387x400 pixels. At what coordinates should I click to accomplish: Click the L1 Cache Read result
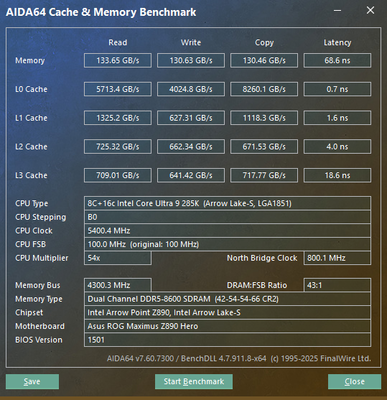(118, 118)
